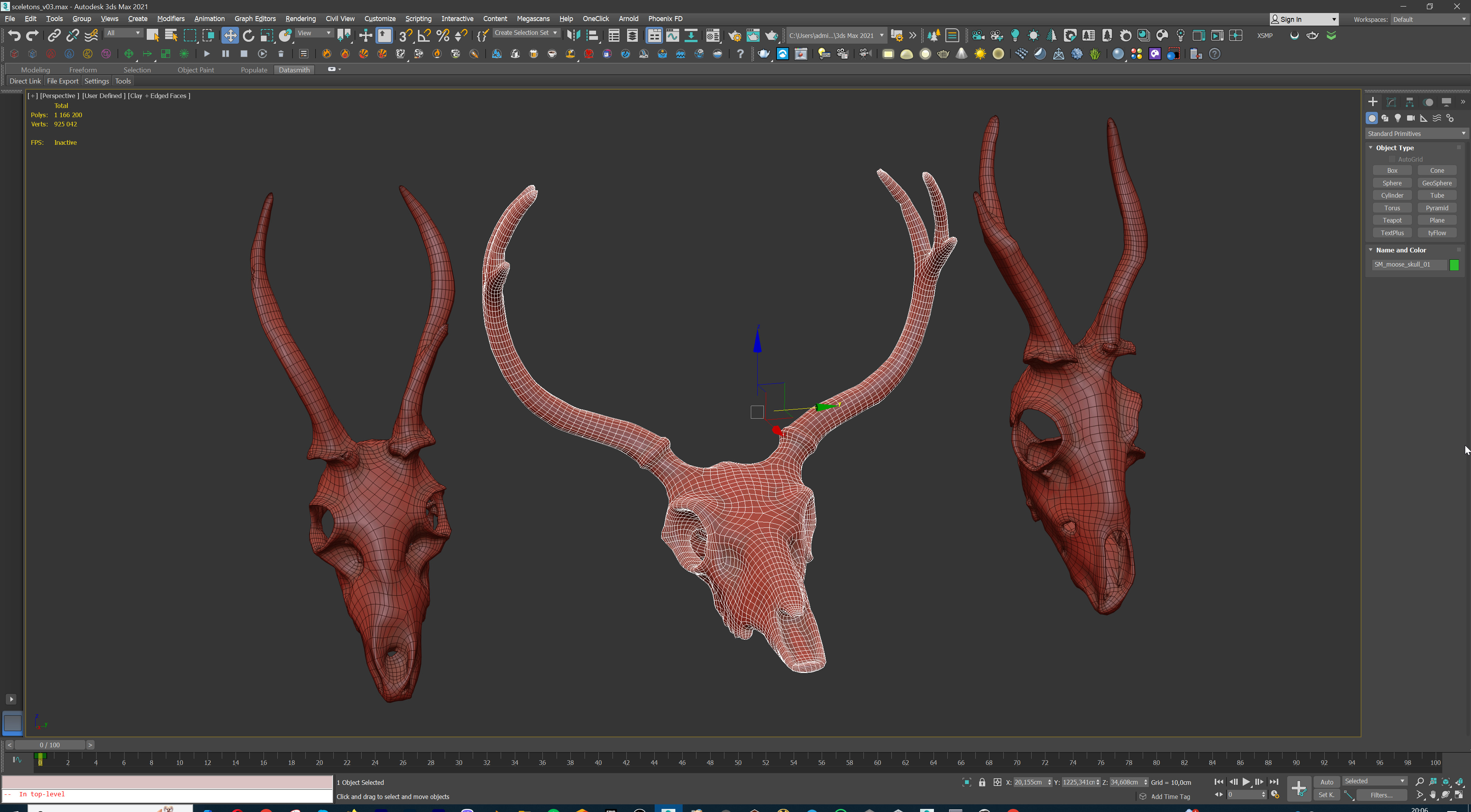Screen dimensions: 1471x812
Task: Open the Graph Editors menu
Action: click(255, 18)
